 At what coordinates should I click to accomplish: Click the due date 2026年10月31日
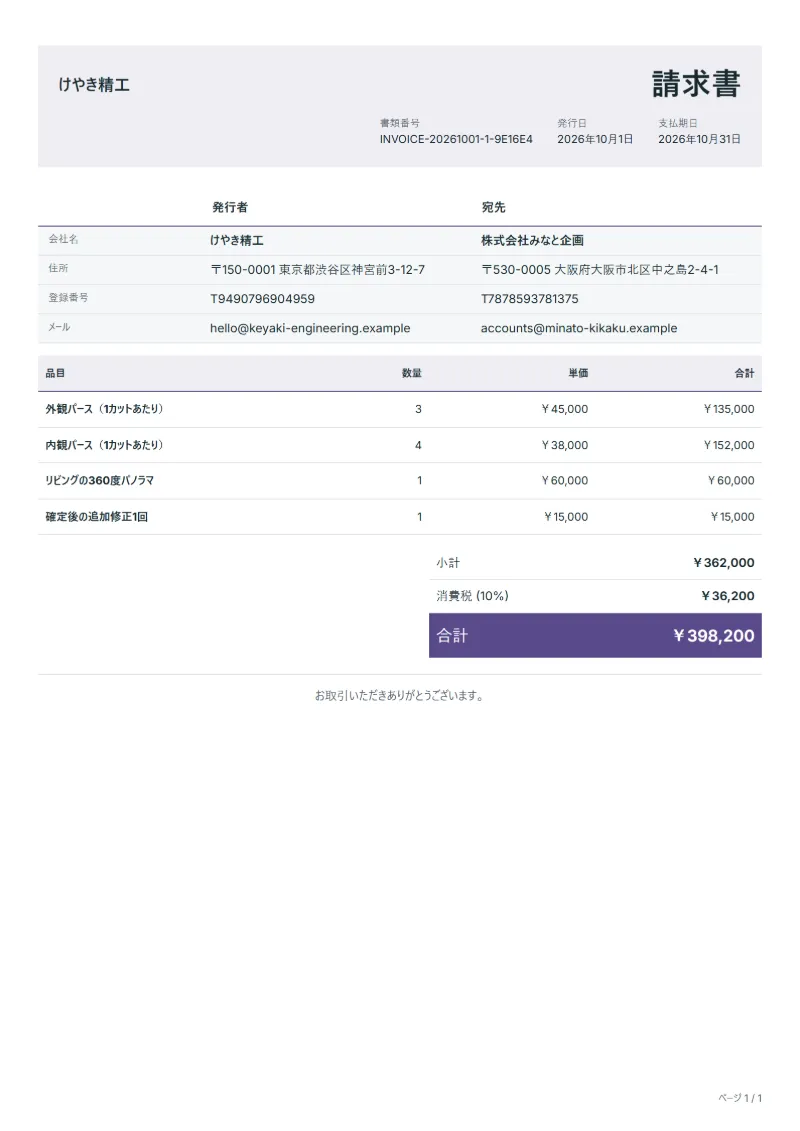click(x=699, y=139)
